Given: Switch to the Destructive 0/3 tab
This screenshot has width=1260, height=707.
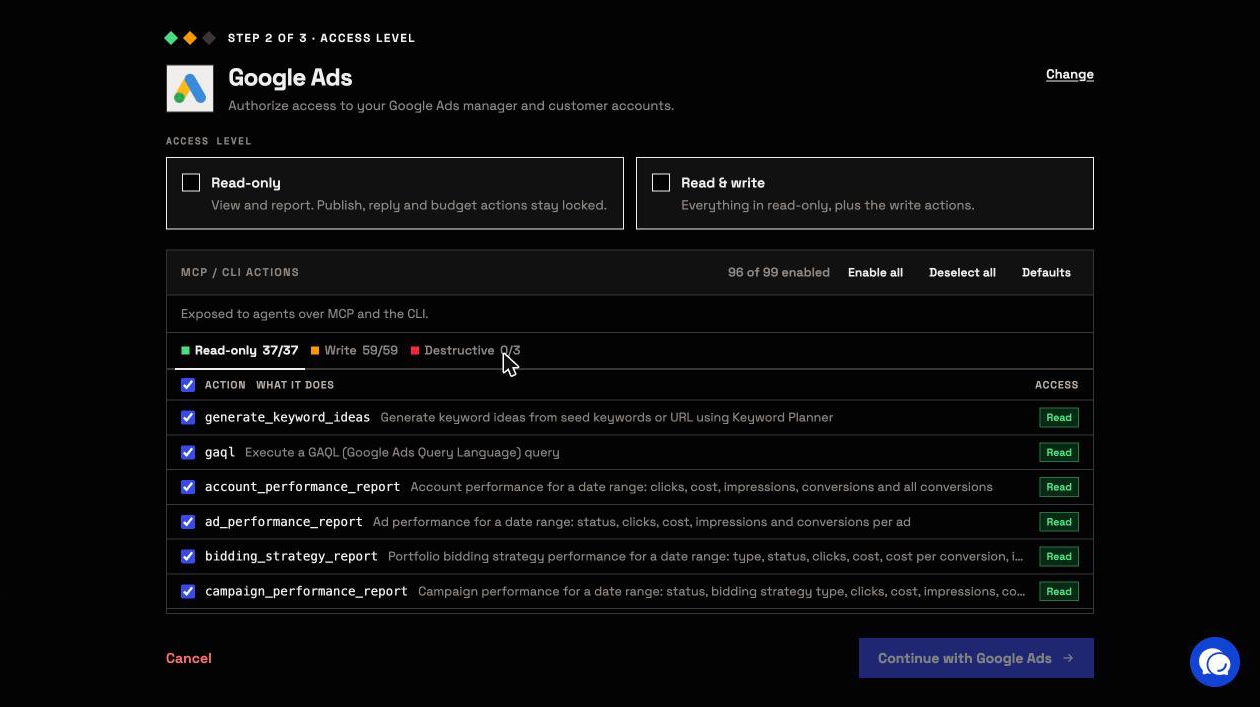Looking at the screenshot, I should [x=466, y=351].
